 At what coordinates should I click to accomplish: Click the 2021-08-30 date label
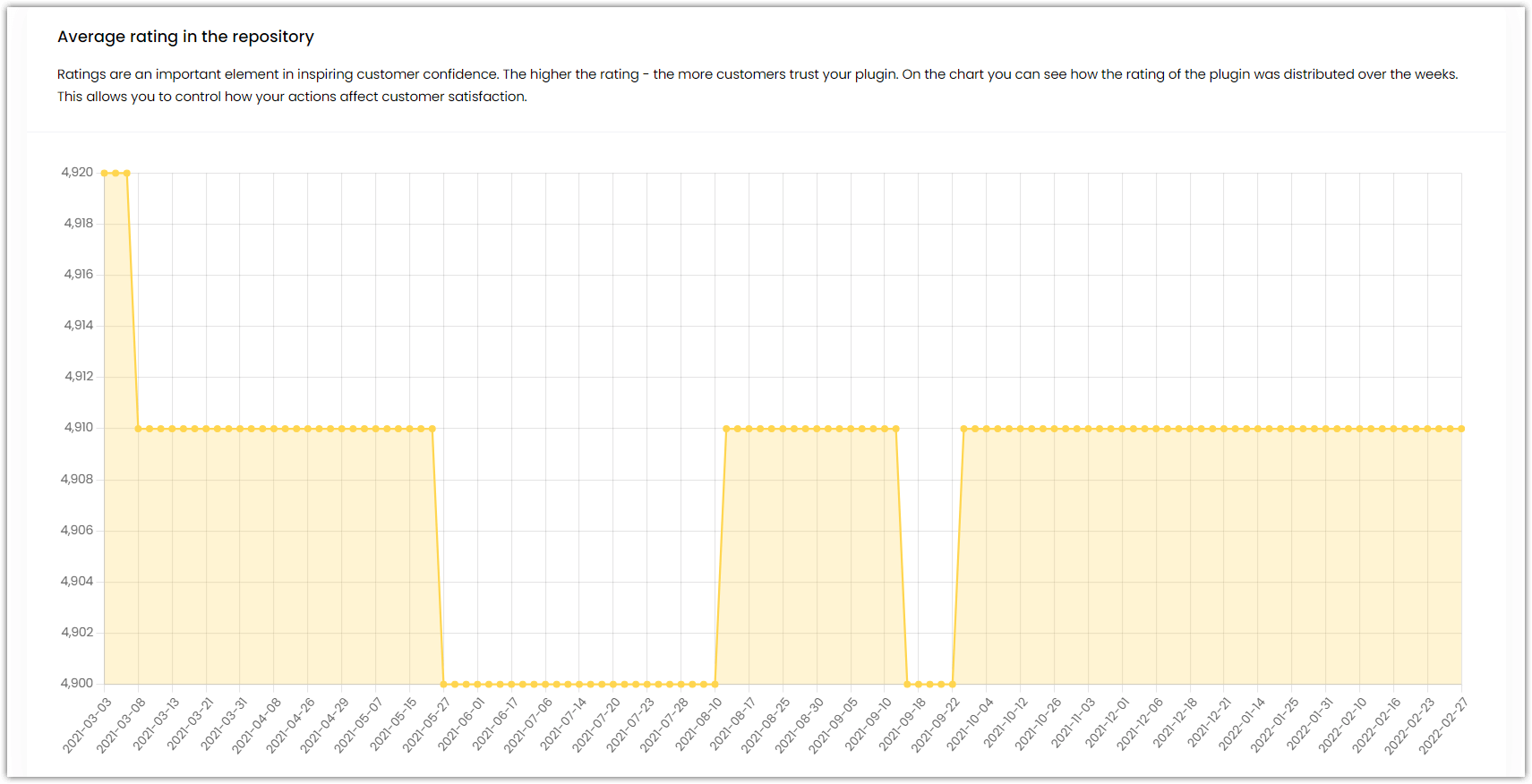(x=800, y=726)
